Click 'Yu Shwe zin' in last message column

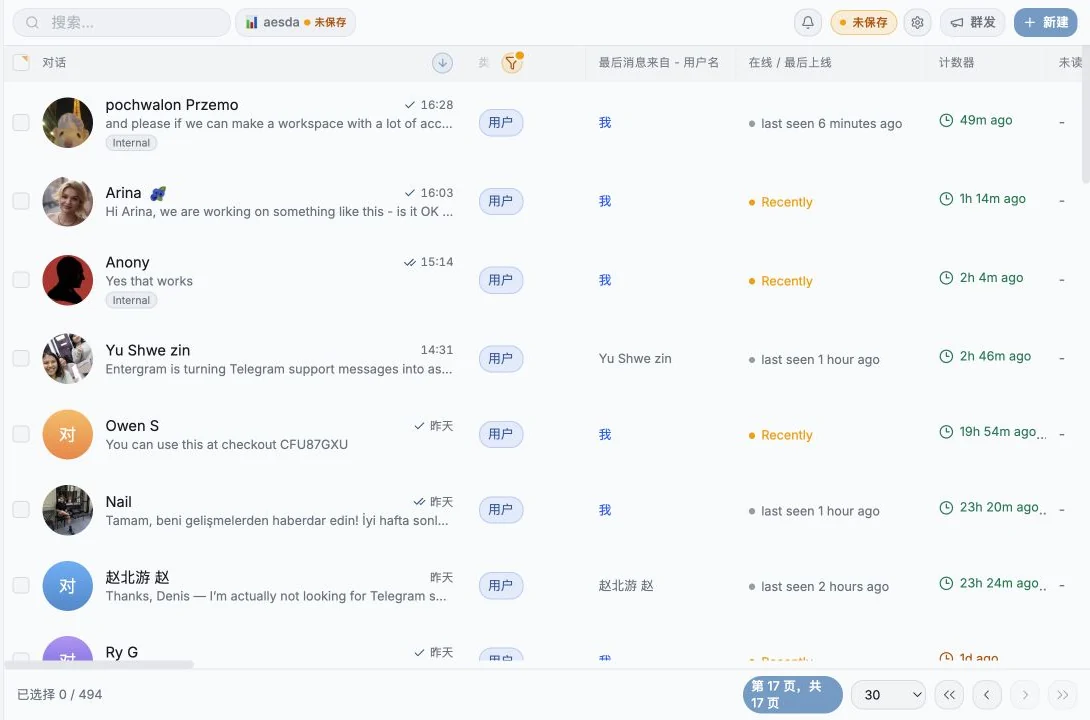tap(635, 359)
